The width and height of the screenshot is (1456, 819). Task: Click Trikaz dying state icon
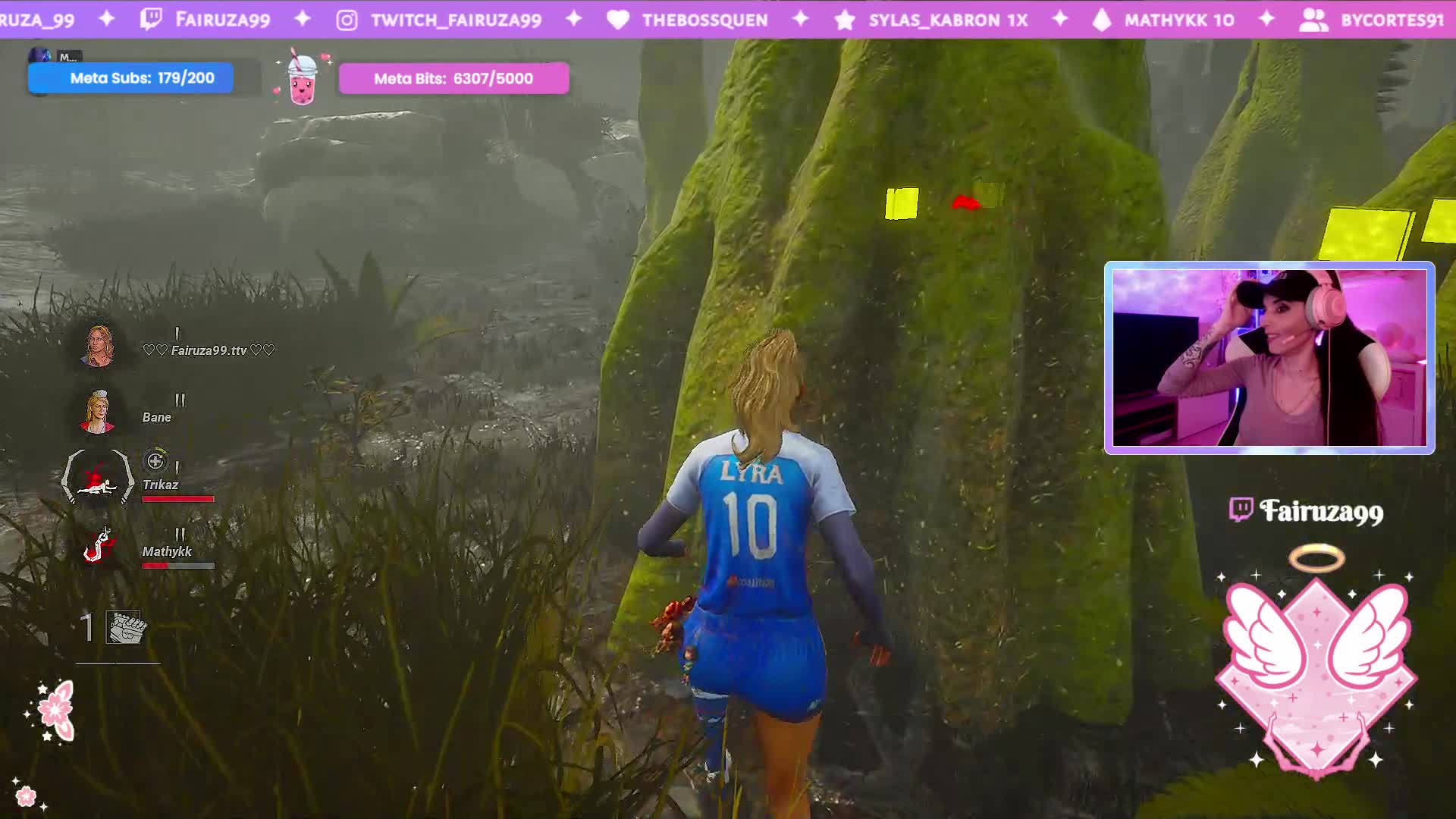98,479
